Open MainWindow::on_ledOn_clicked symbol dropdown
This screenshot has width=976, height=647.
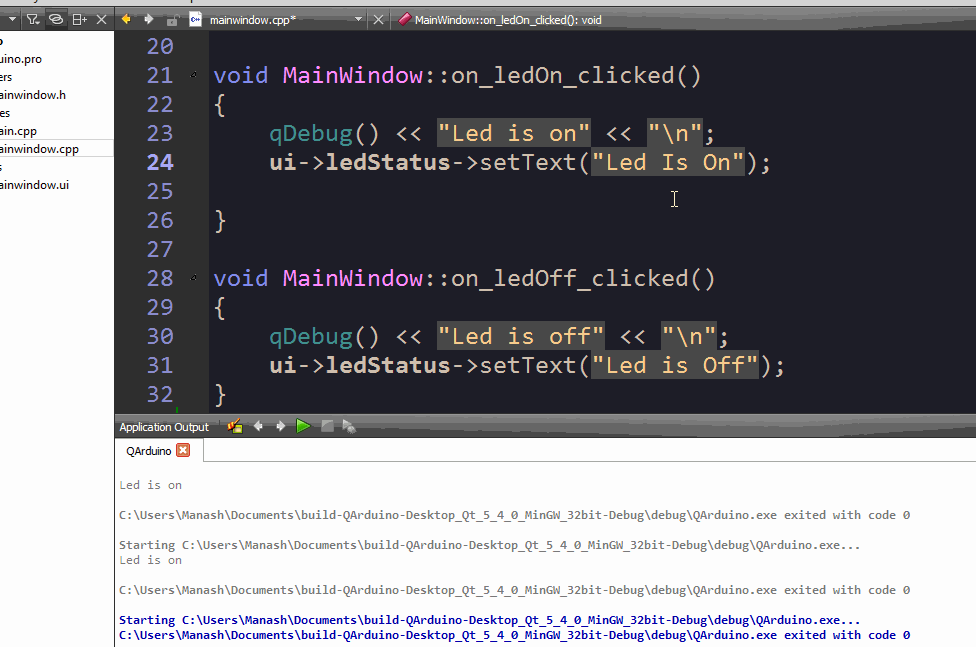pyautogui.click(x=508, y=19)
